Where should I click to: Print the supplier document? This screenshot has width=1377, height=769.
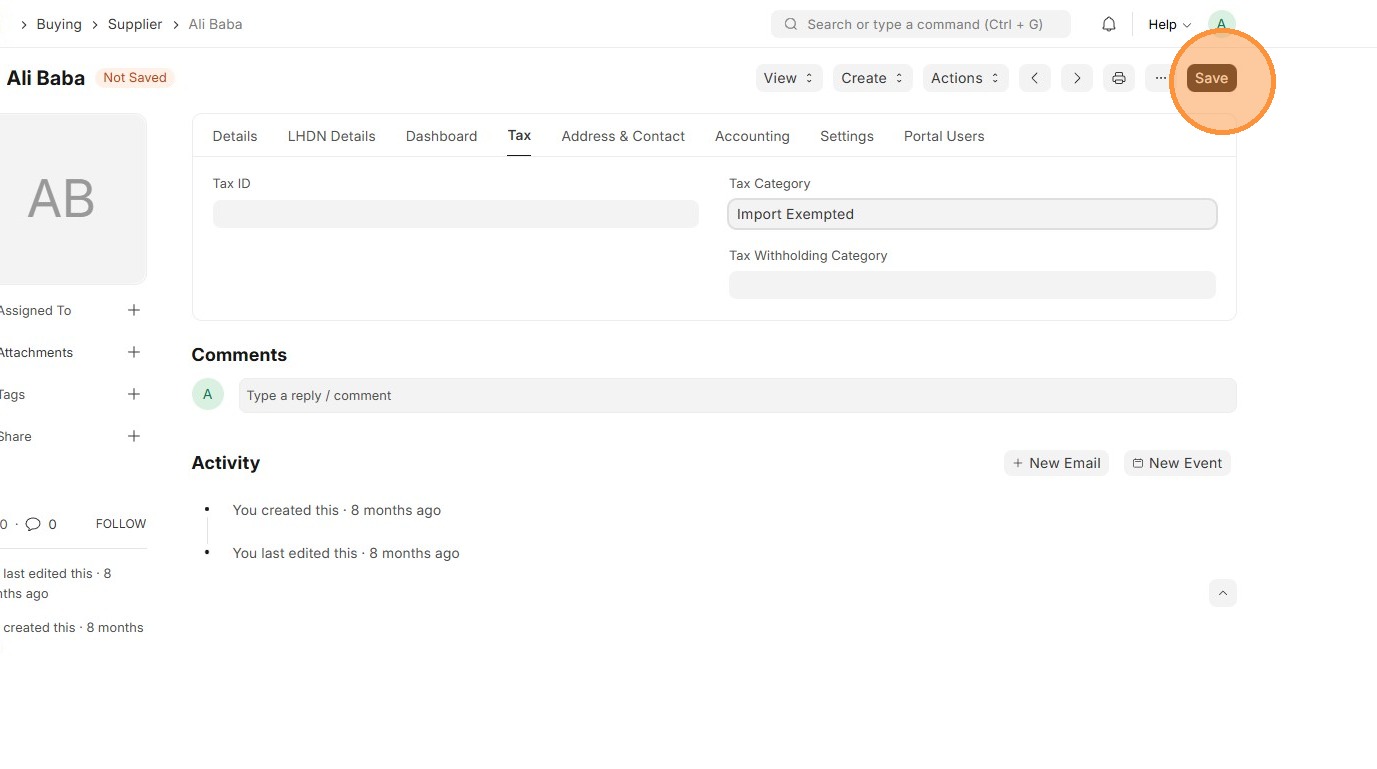[x=1119, y=78]
